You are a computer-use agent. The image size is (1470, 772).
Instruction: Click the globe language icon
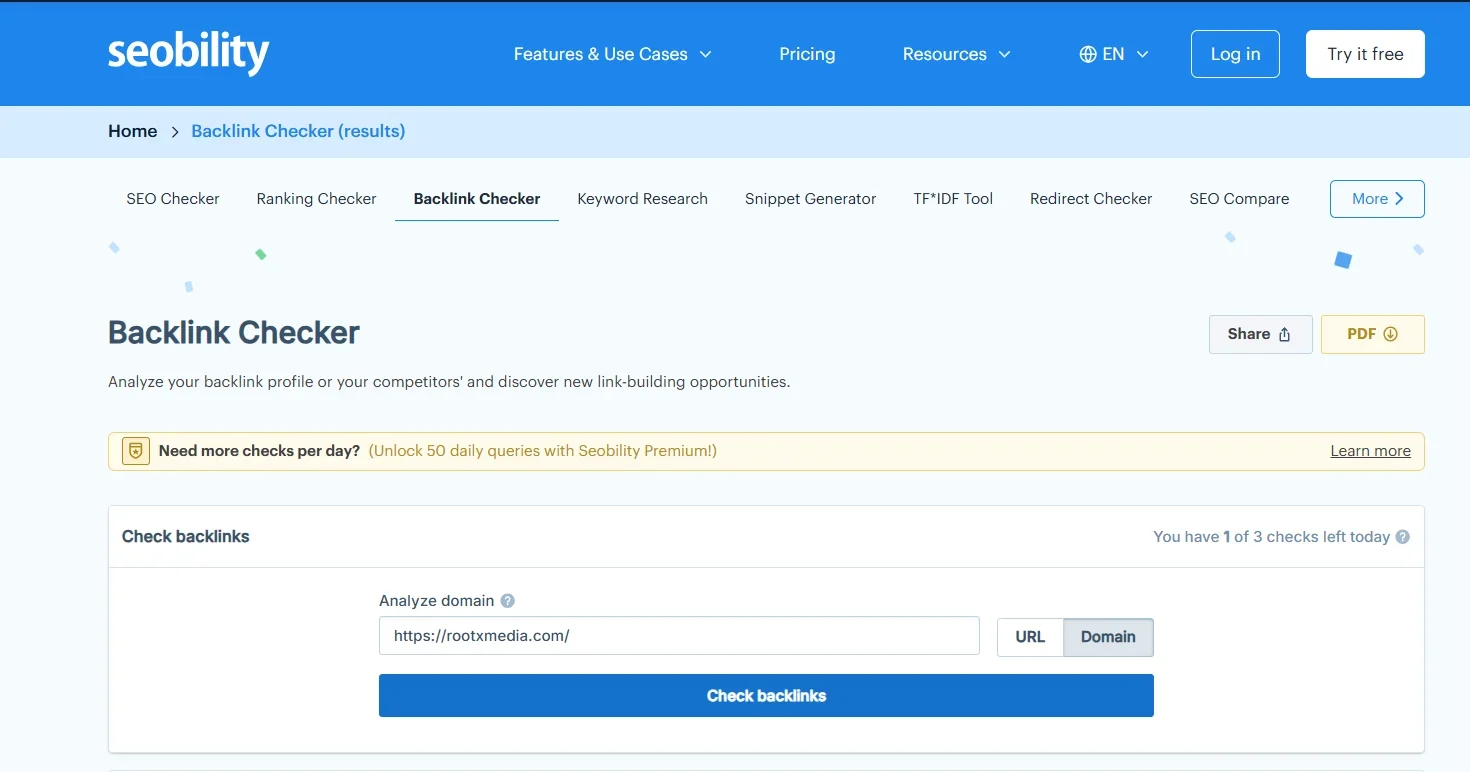[1088, 54]
